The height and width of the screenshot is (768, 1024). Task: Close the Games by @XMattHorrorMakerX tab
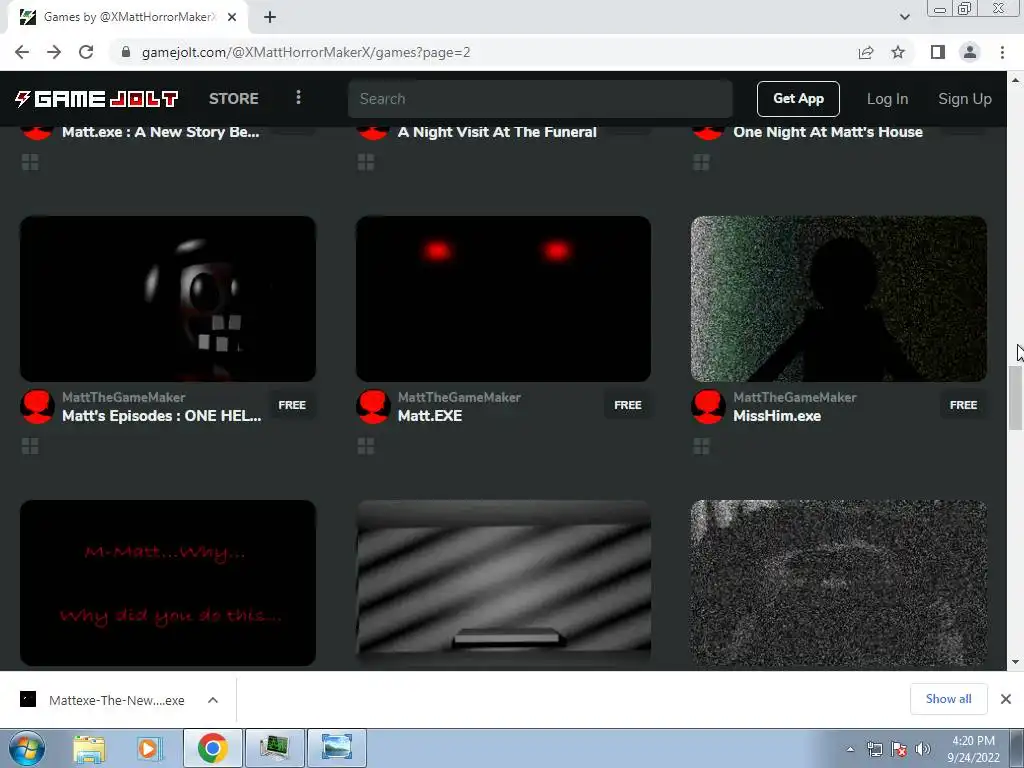[232, 17]
